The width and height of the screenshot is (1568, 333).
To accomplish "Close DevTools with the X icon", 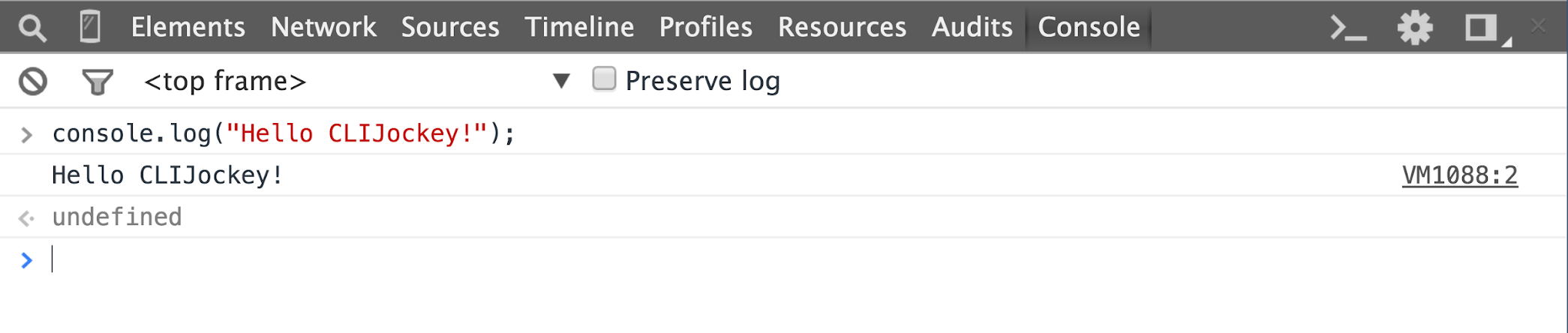I will 1539,26.
